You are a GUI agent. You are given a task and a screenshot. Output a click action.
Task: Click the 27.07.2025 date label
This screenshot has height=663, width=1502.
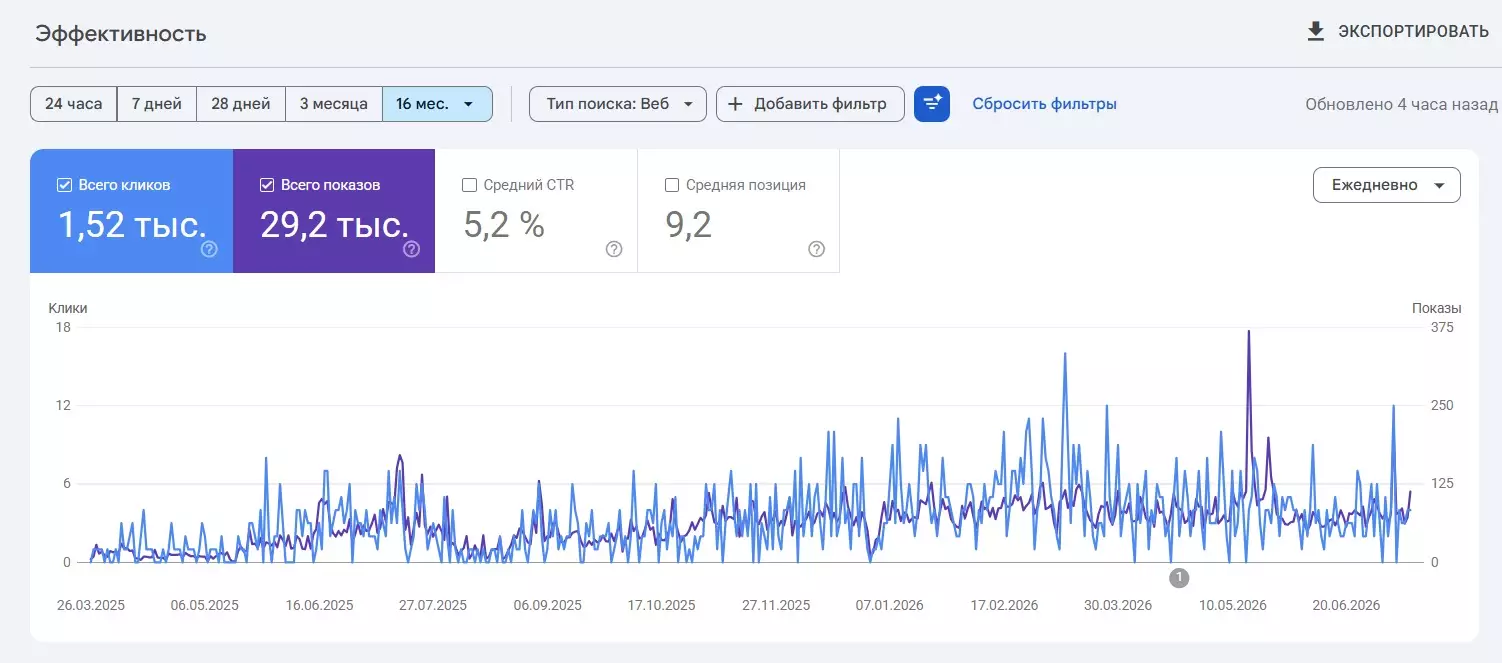pyautogui.click(x=433, y=606)
